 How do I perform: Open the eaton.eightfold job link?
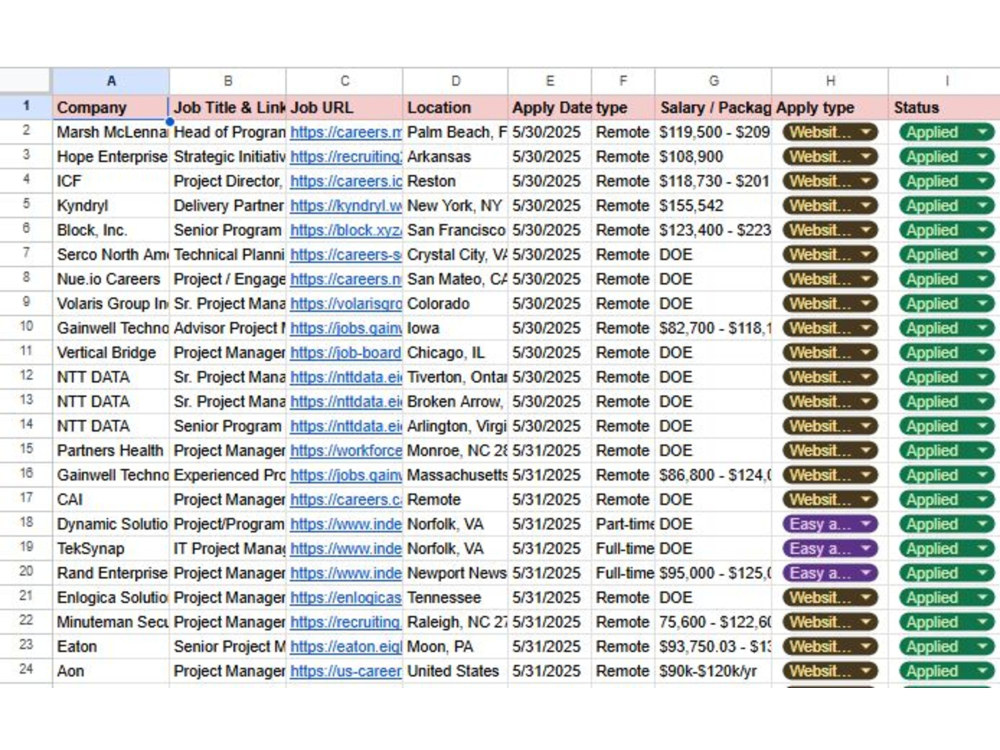(346, 647)
